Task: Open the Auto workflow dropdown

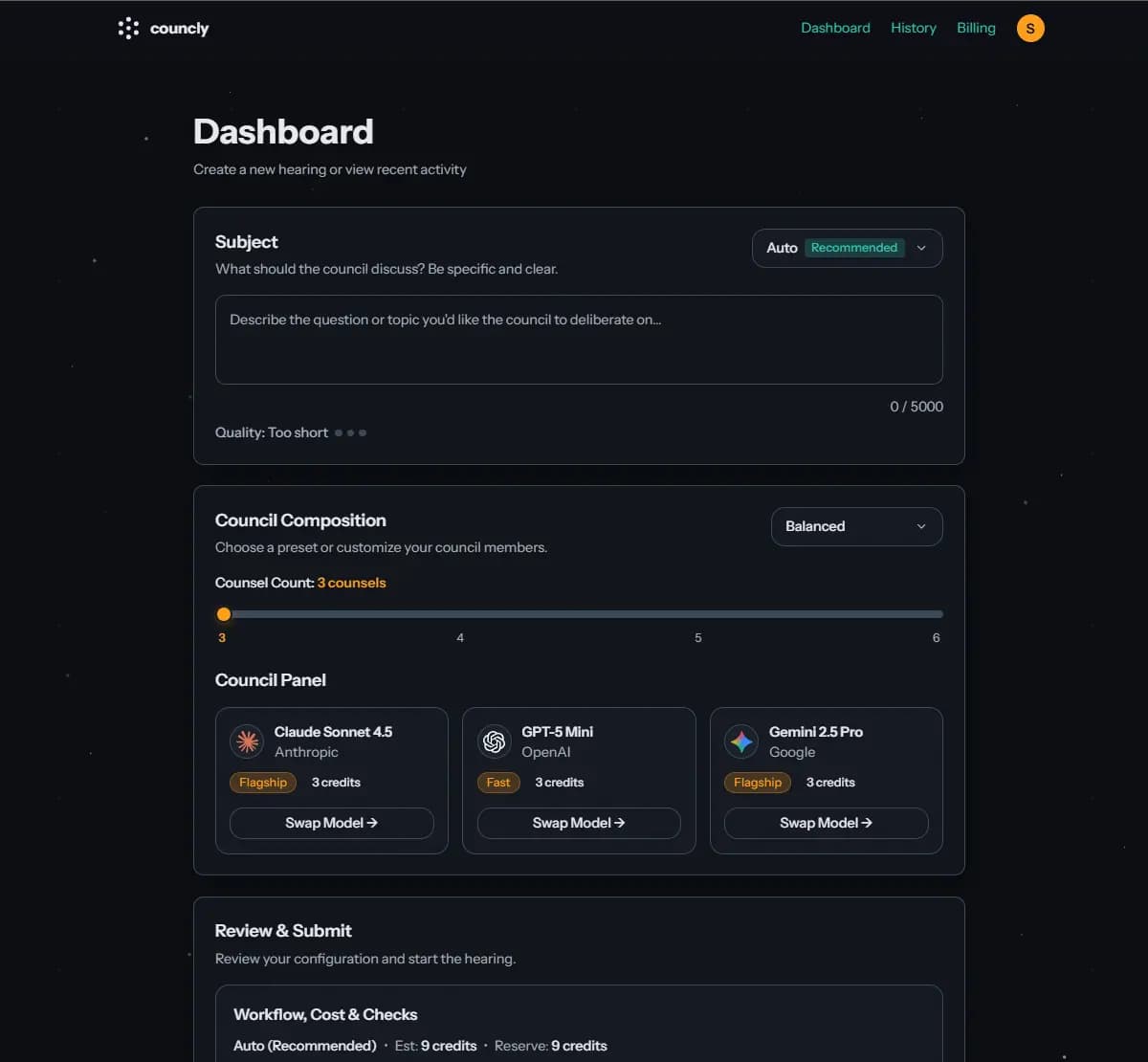Action: tap(848, 248)
